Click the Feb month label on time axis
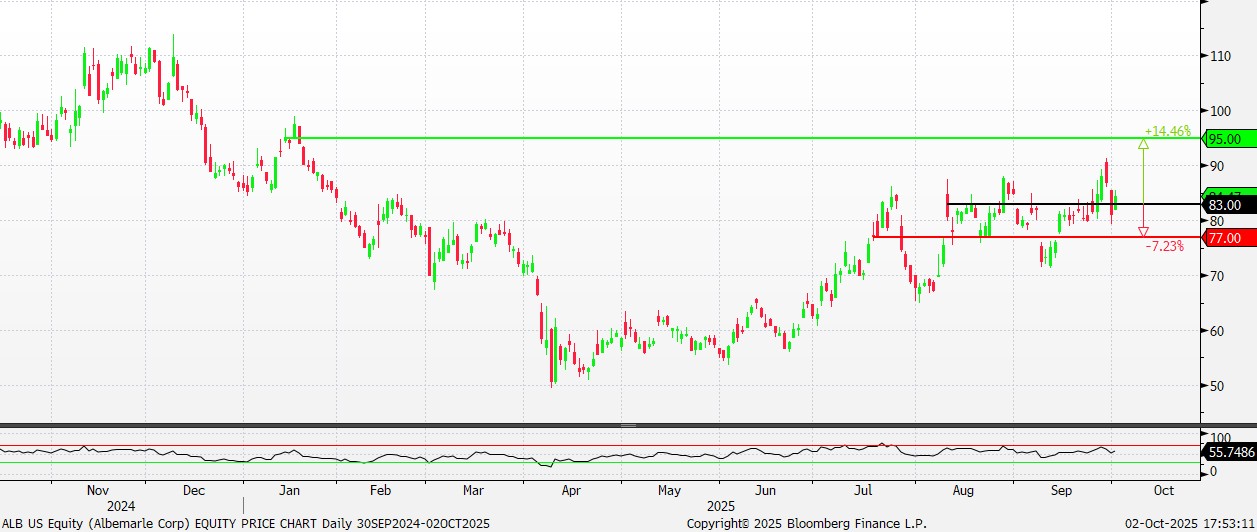Image resolution: width=1257 pixels, height=532 pixels. tap(380, 491)
